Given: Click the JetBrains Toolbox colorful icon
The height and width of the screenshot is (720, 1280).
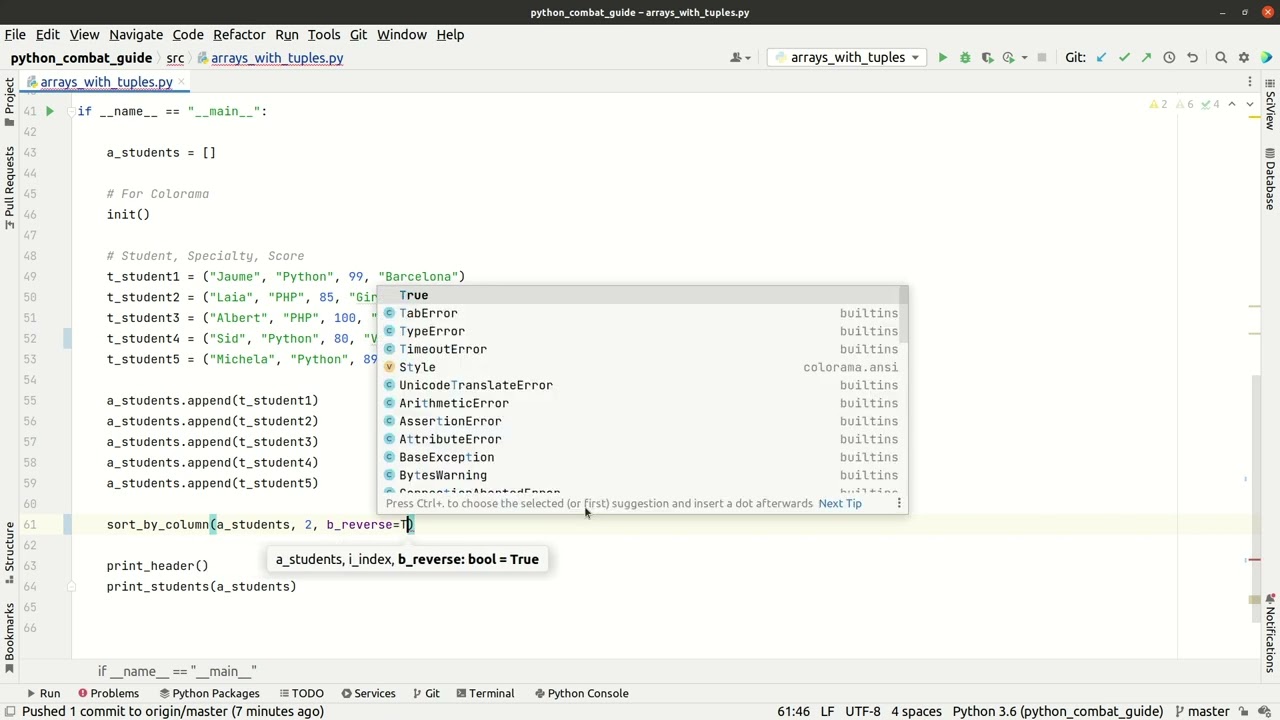Looking at the screenshot, I should (1266, 58).
